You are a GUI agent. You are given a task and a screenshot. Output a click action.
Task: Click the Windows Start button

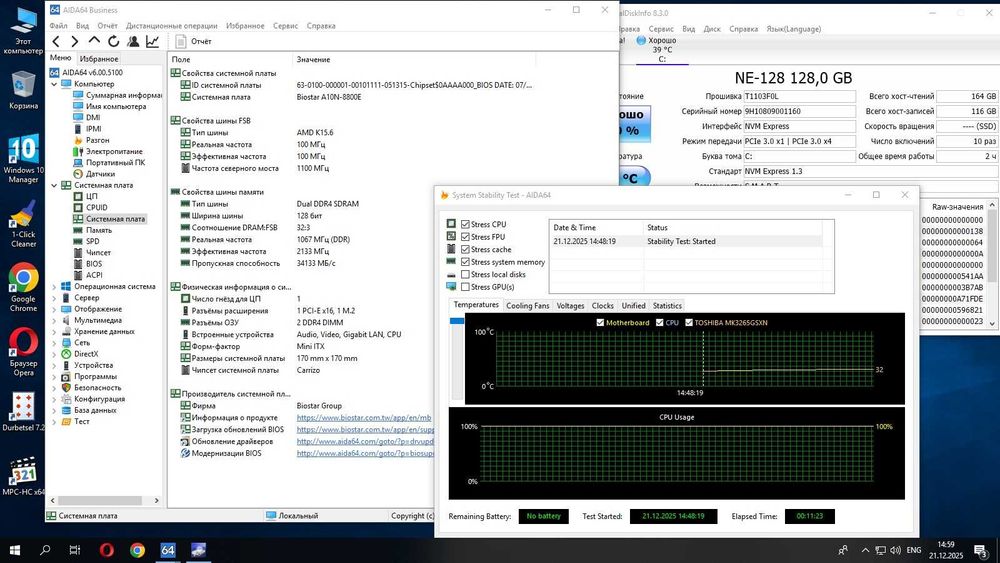14,550
